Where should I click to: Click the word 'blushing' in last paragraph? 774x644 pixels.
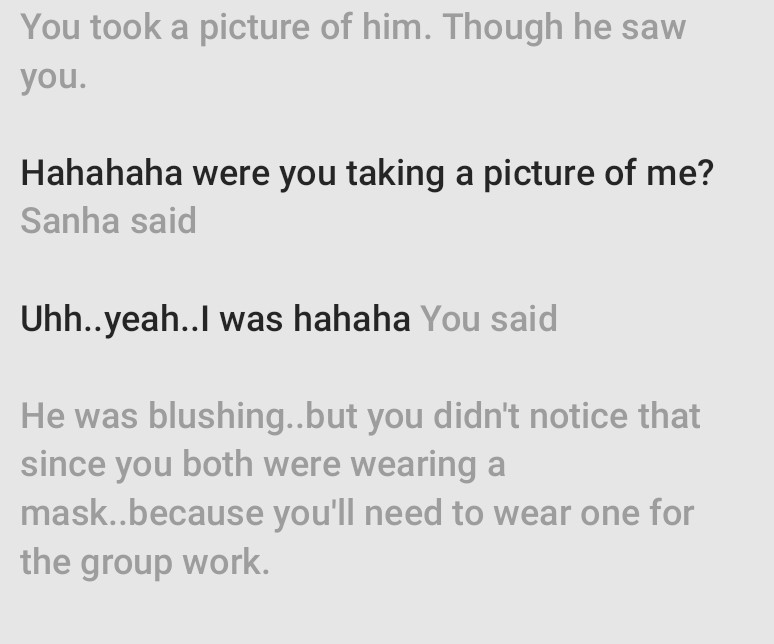pos(217,416)
